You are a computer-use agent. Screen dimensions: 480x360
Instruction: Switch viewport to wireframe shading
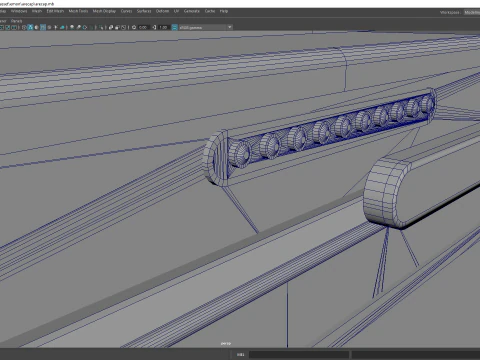pos(24,27)
